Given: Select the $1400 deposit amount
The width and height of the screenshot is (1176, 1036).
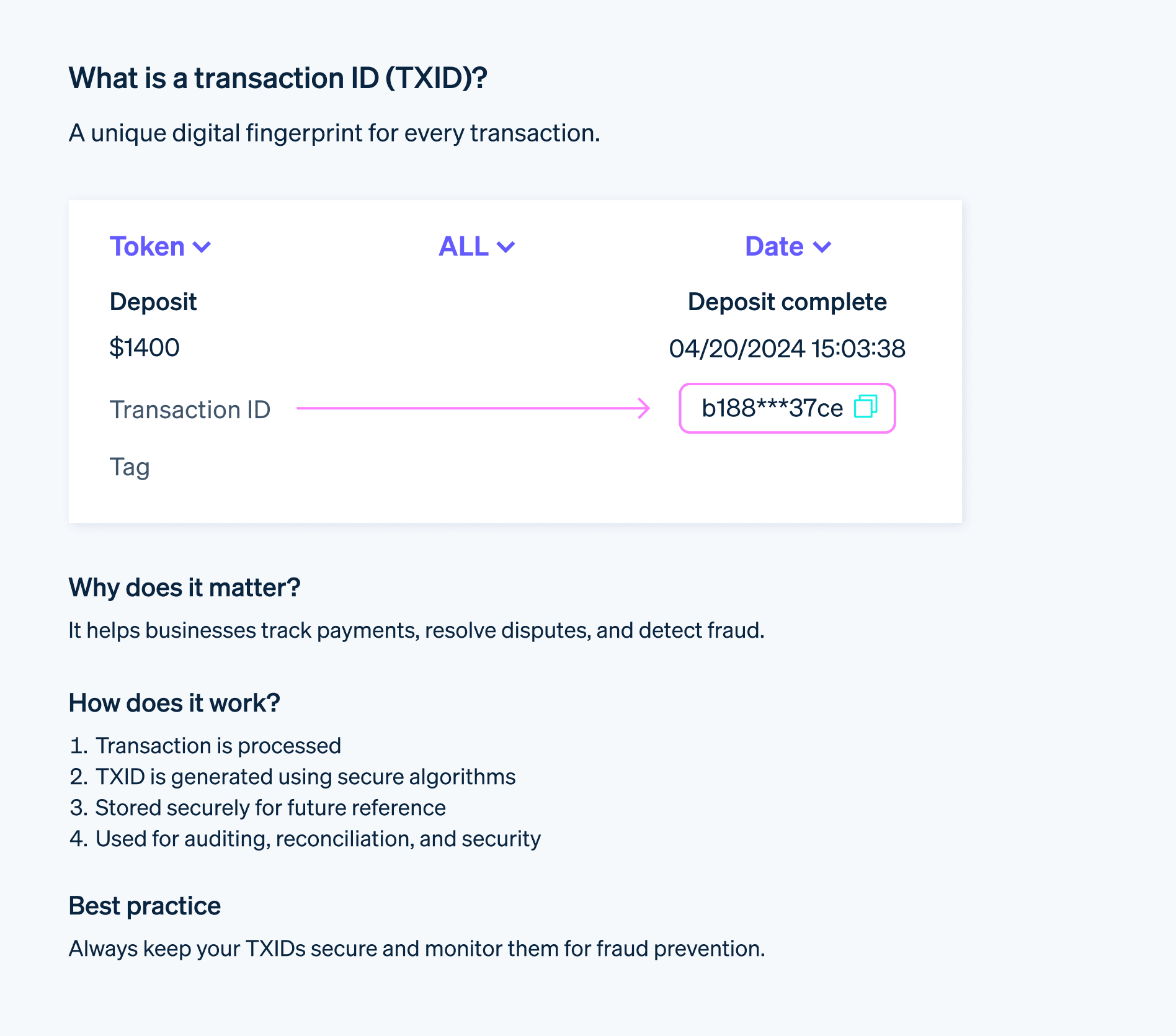Looking at the screenshot, I should point(144,347).
